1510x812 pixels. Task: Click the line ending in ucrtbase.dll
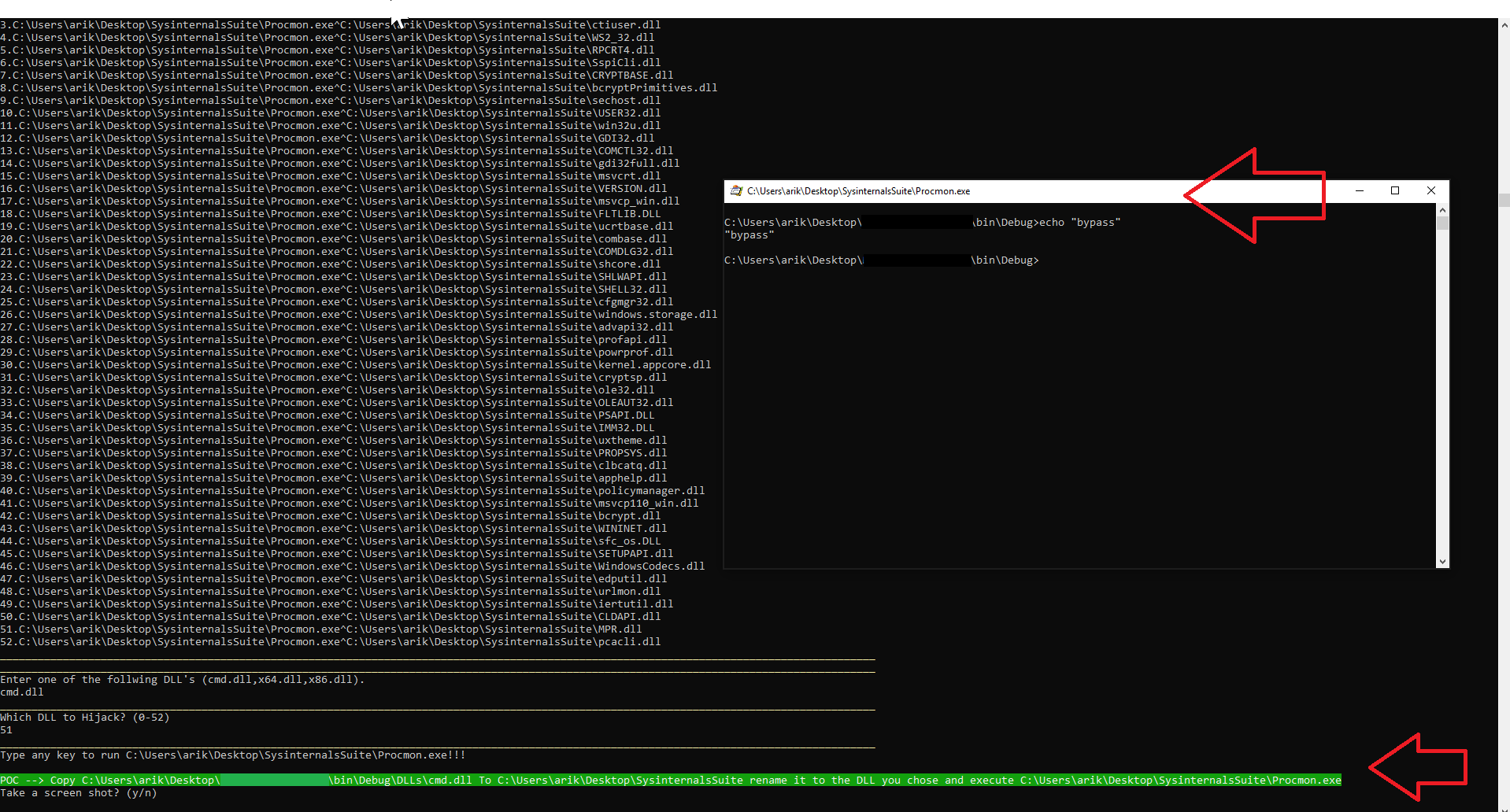[x=337, y=227]
